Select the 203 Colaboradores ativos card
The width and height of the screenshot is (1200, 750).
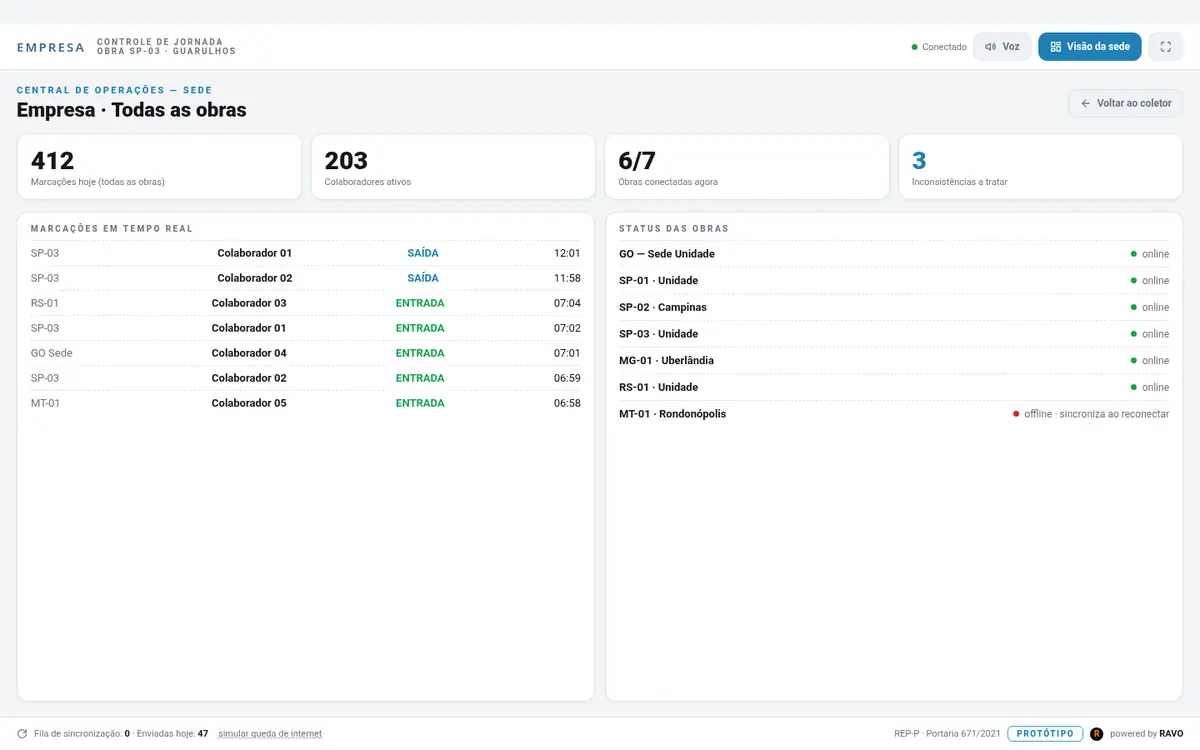click(x=453, y=167)
